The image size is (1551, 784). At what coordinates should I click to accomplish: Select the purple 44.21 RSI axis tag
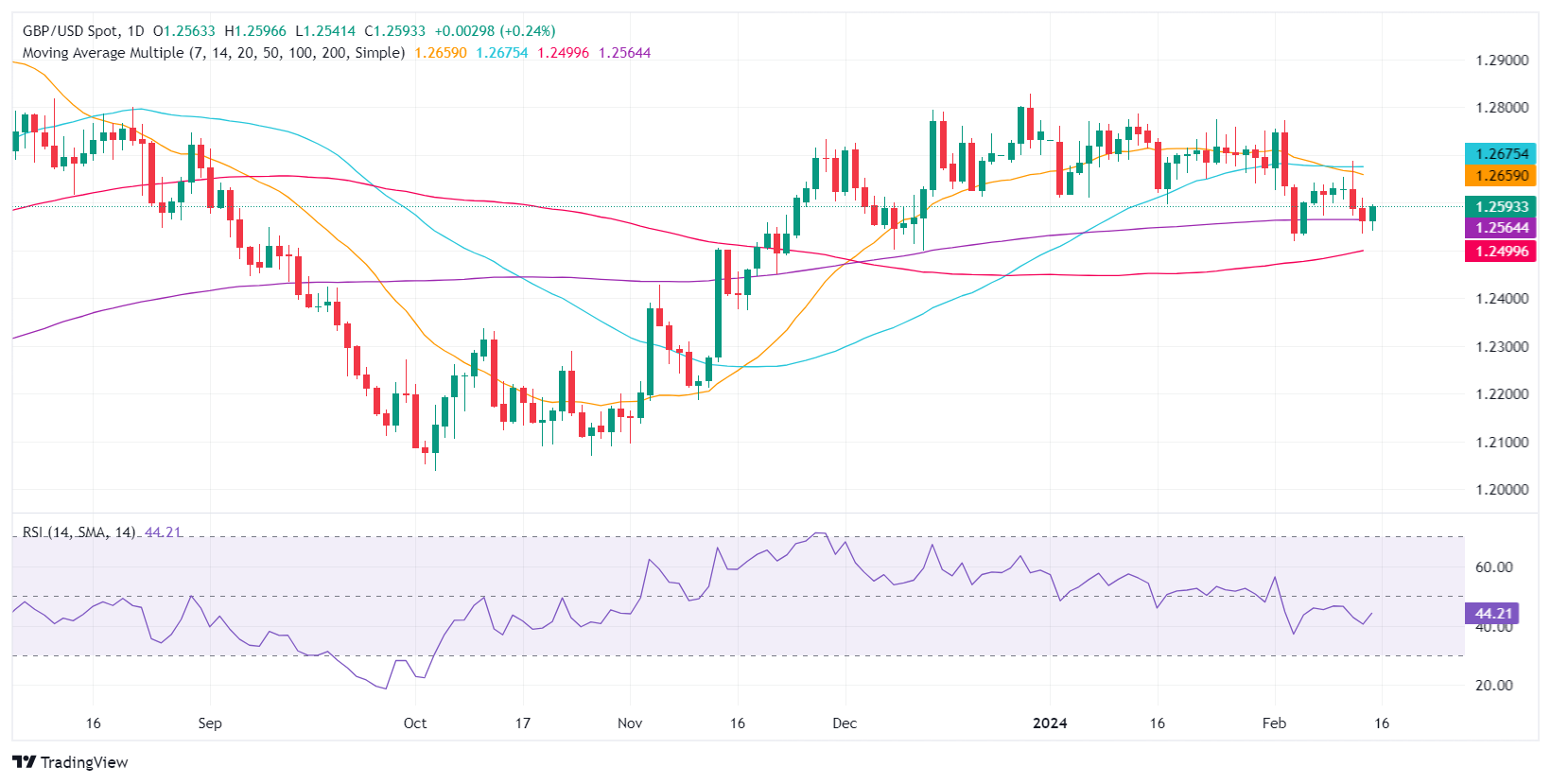(1493, 614)
